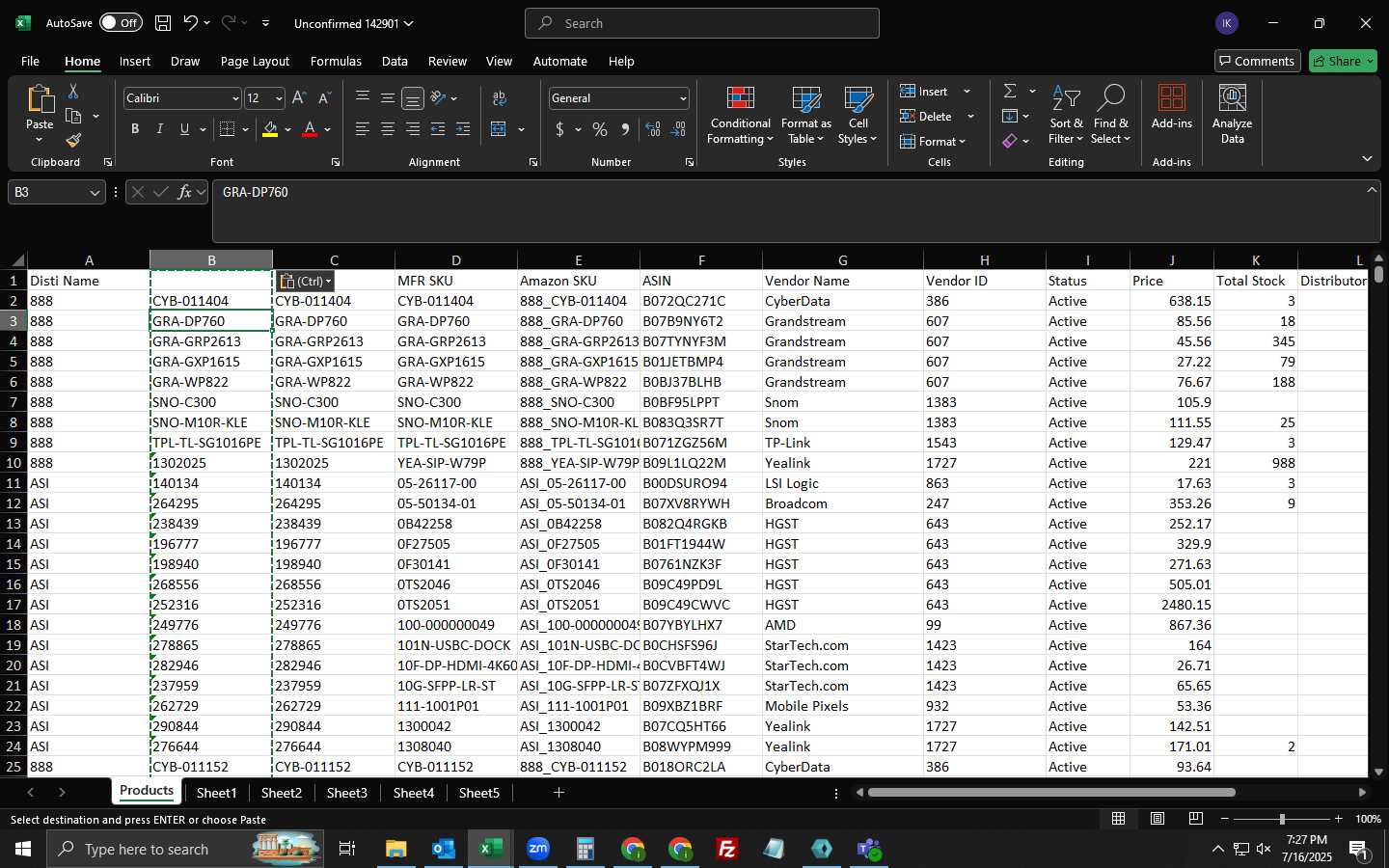Click the Search box in title bar

(702, 23)
